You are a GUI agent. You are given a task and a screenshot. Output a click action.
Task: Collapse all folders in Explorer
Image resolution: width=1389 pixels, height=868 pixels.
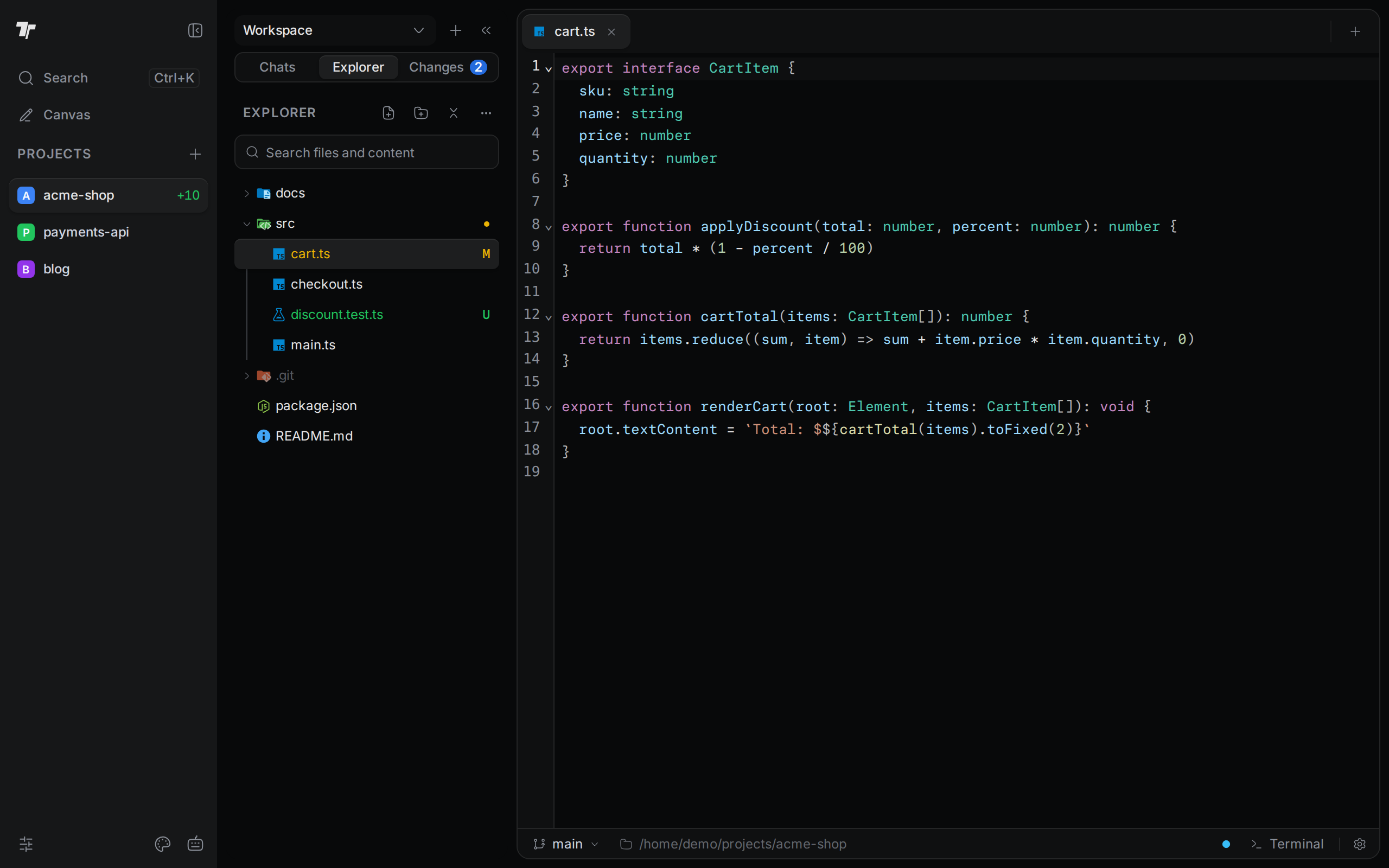pyautogui.click(x=454, y=113)
